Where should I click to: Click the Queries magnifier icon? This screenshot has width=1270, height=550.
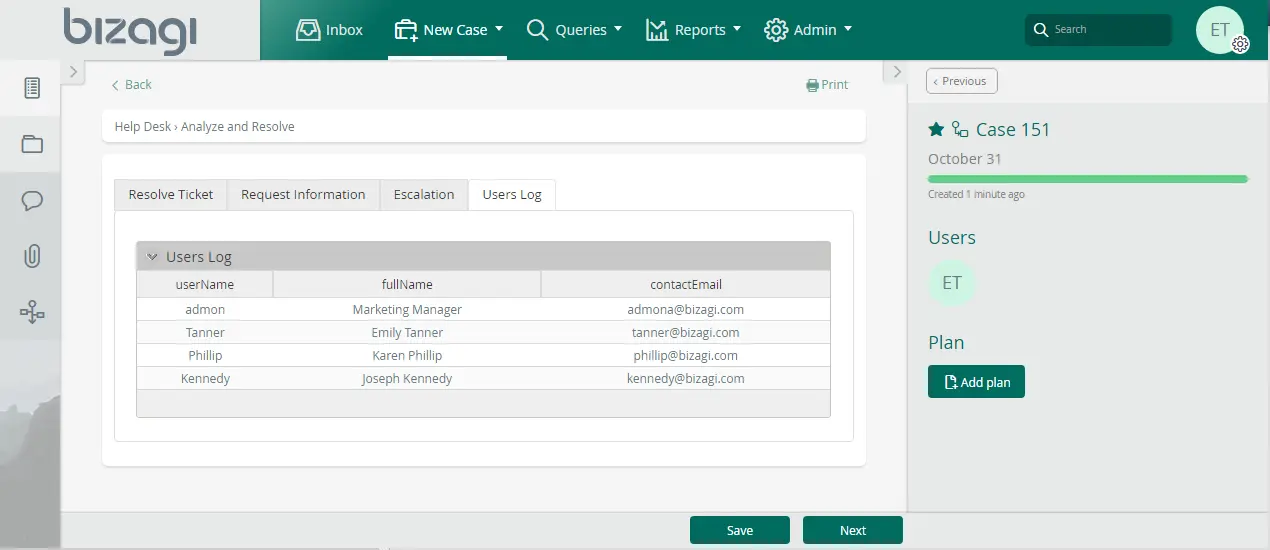[x=537, y=30]
